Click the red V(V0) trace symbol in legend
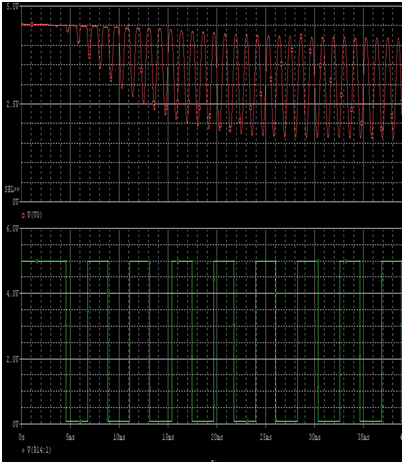This screenshot has height=464, width=404. click(x=23, y=216)
